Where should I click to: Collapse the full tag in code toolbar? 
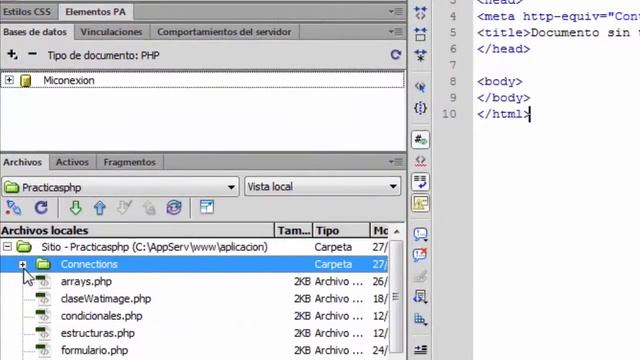tap(420, 12)
